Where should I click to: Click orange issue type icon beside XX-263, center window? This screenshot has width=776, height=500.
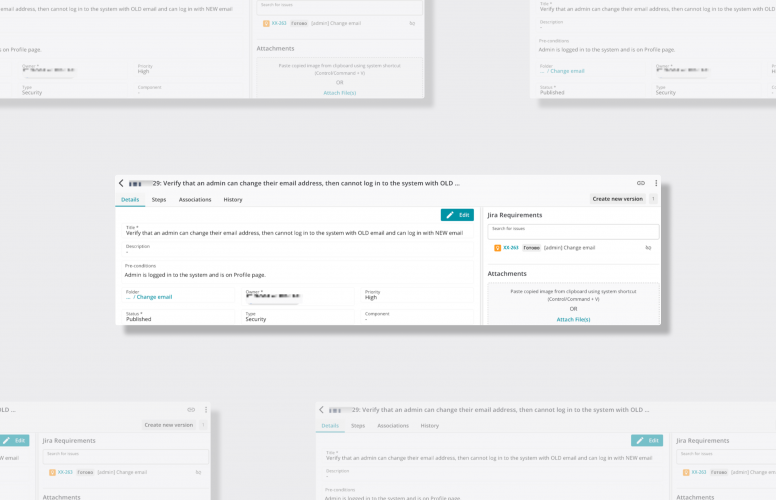click(497, 248)
